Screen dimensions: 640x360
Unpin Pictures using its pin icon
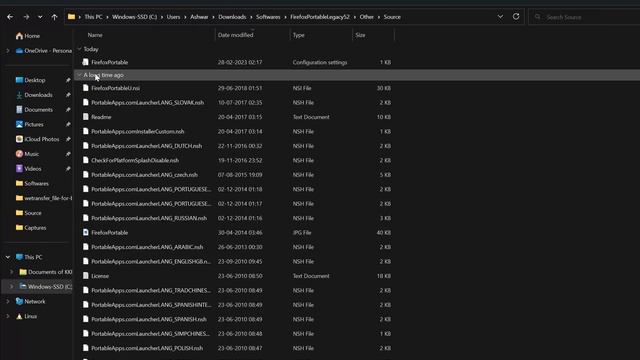[68, 124]
